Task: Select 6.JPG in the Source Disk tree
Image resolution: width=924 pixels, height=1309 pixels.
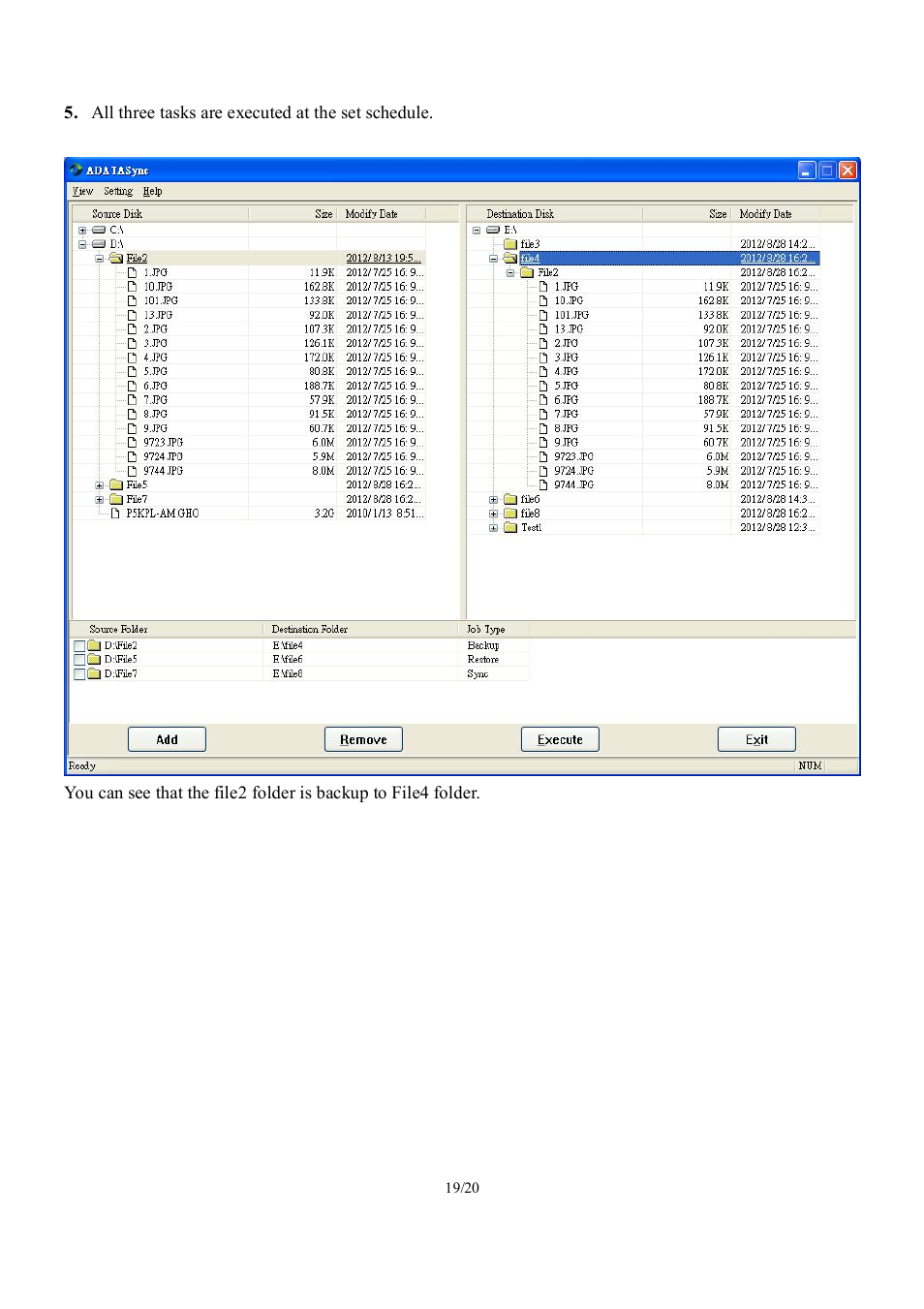Action: pos(155,387)
